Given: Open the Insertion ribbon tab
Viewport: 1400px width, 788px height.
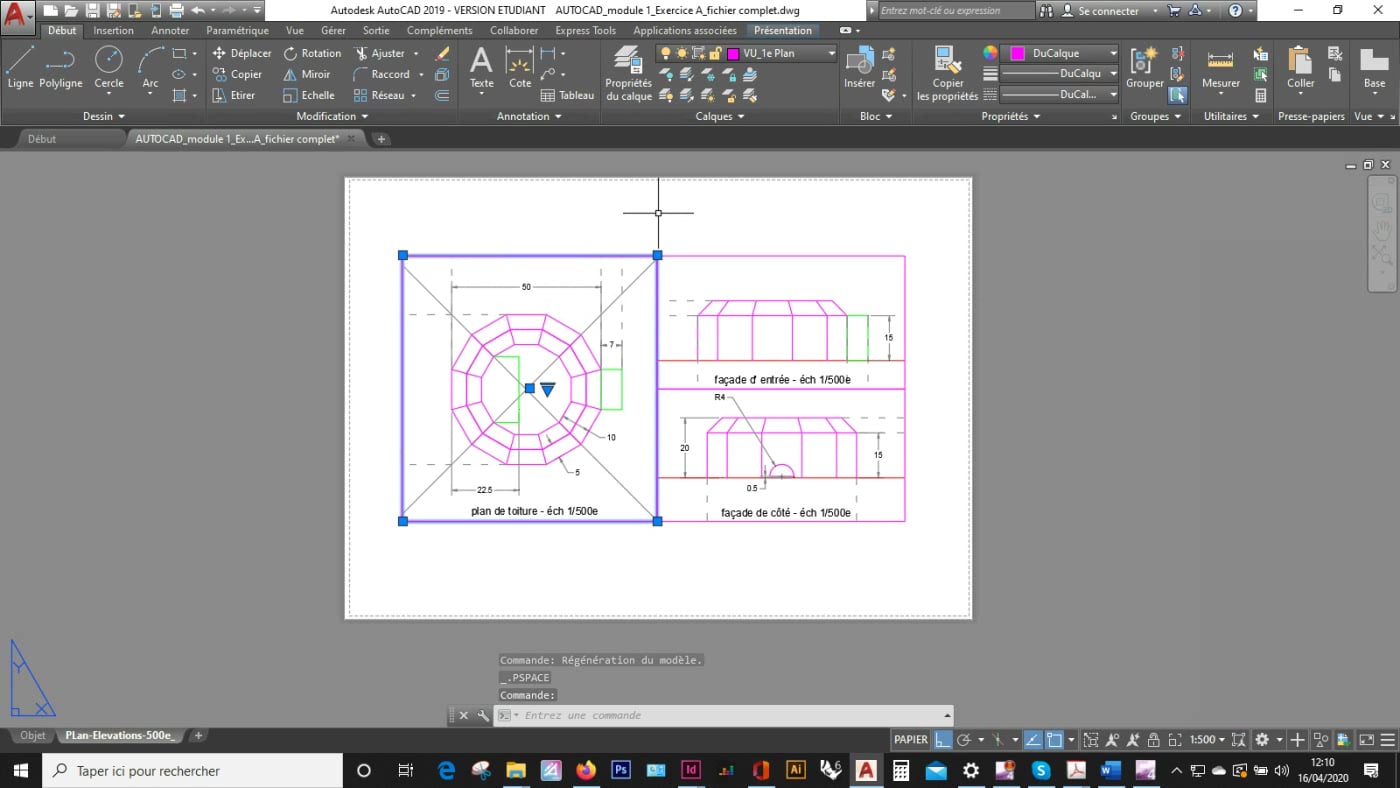Looking at the screenshot, I should [x=113, y=30].
